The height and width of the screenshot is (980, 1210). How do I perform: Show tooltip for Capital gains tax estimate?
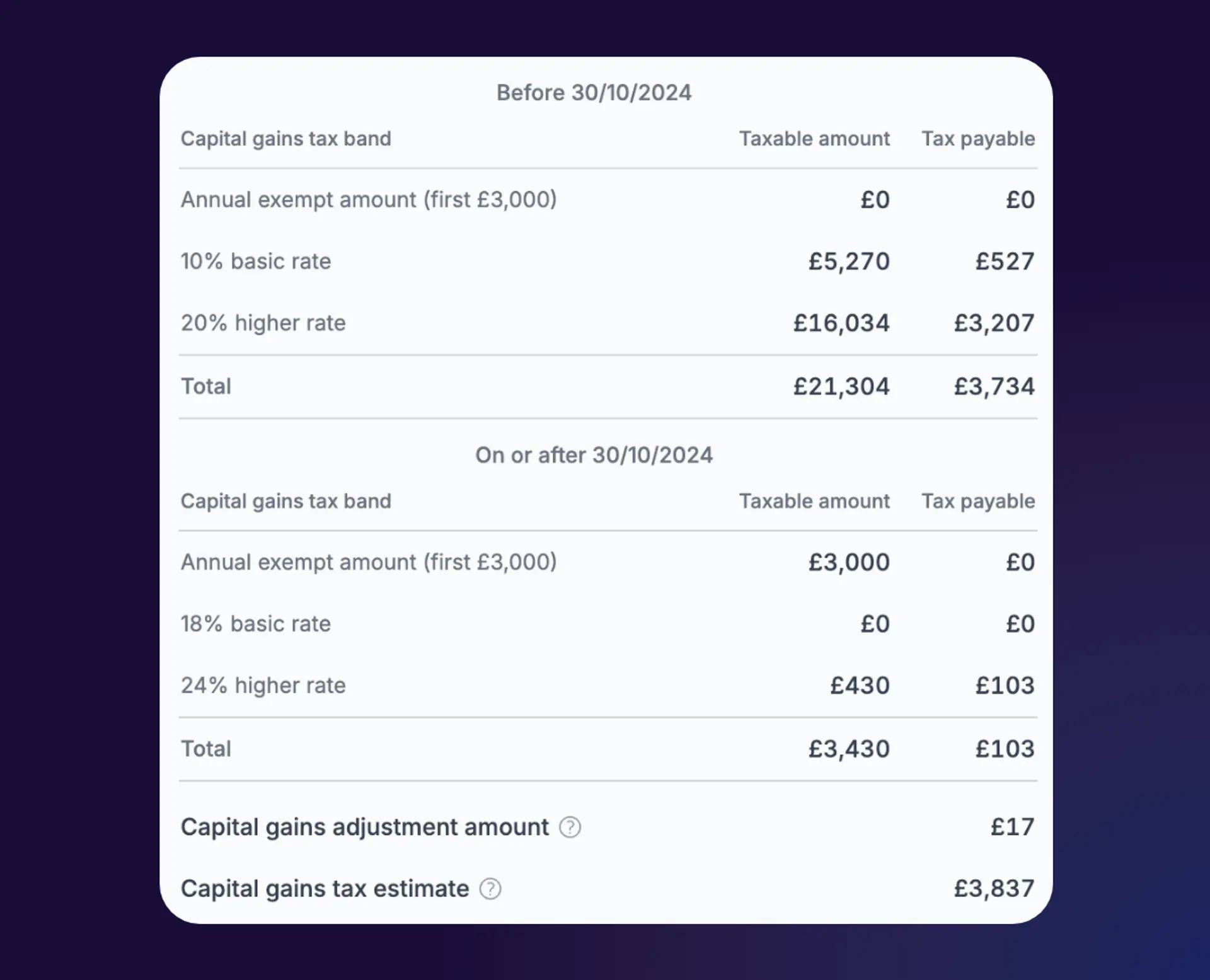click(490, 889)
